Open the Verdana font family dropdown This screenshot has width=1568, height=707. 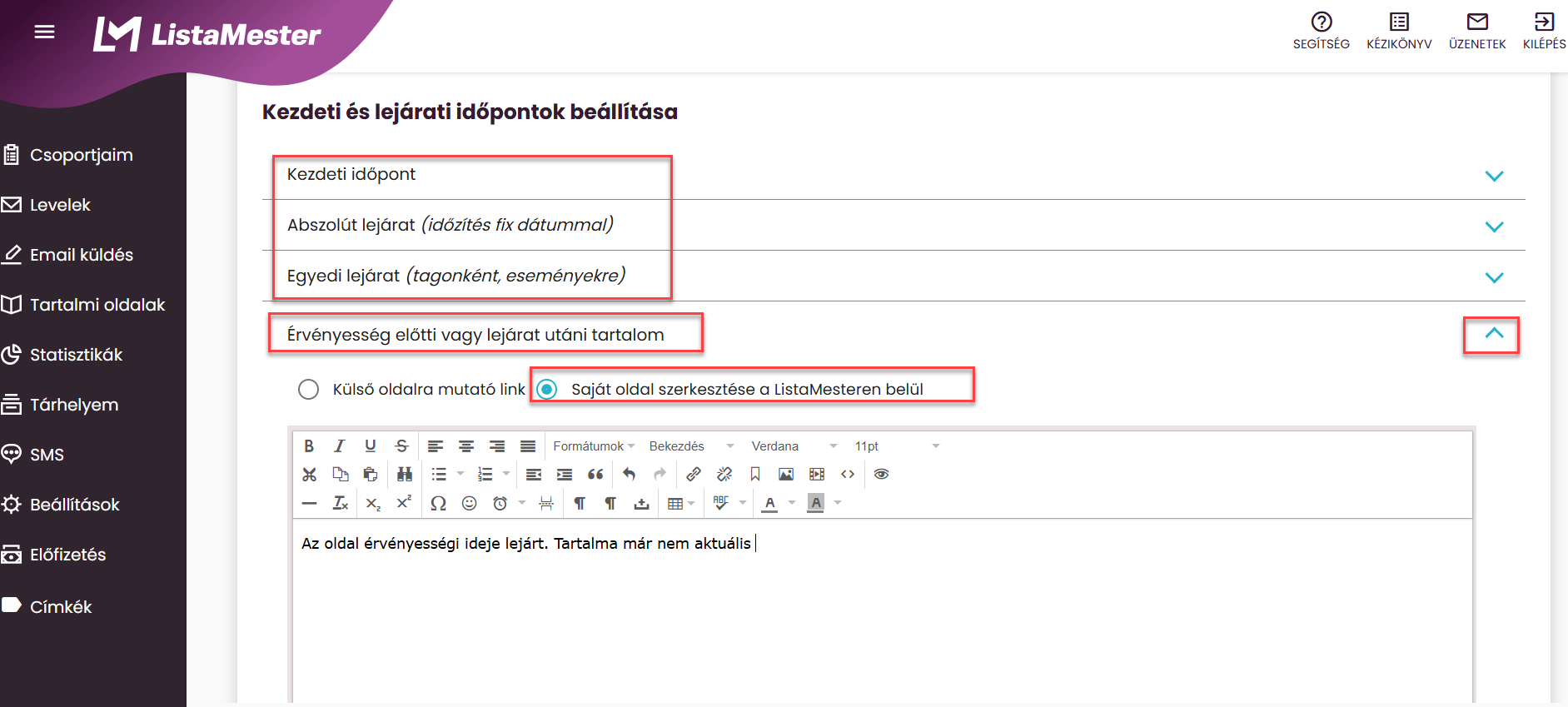click(x=794, y=446)
